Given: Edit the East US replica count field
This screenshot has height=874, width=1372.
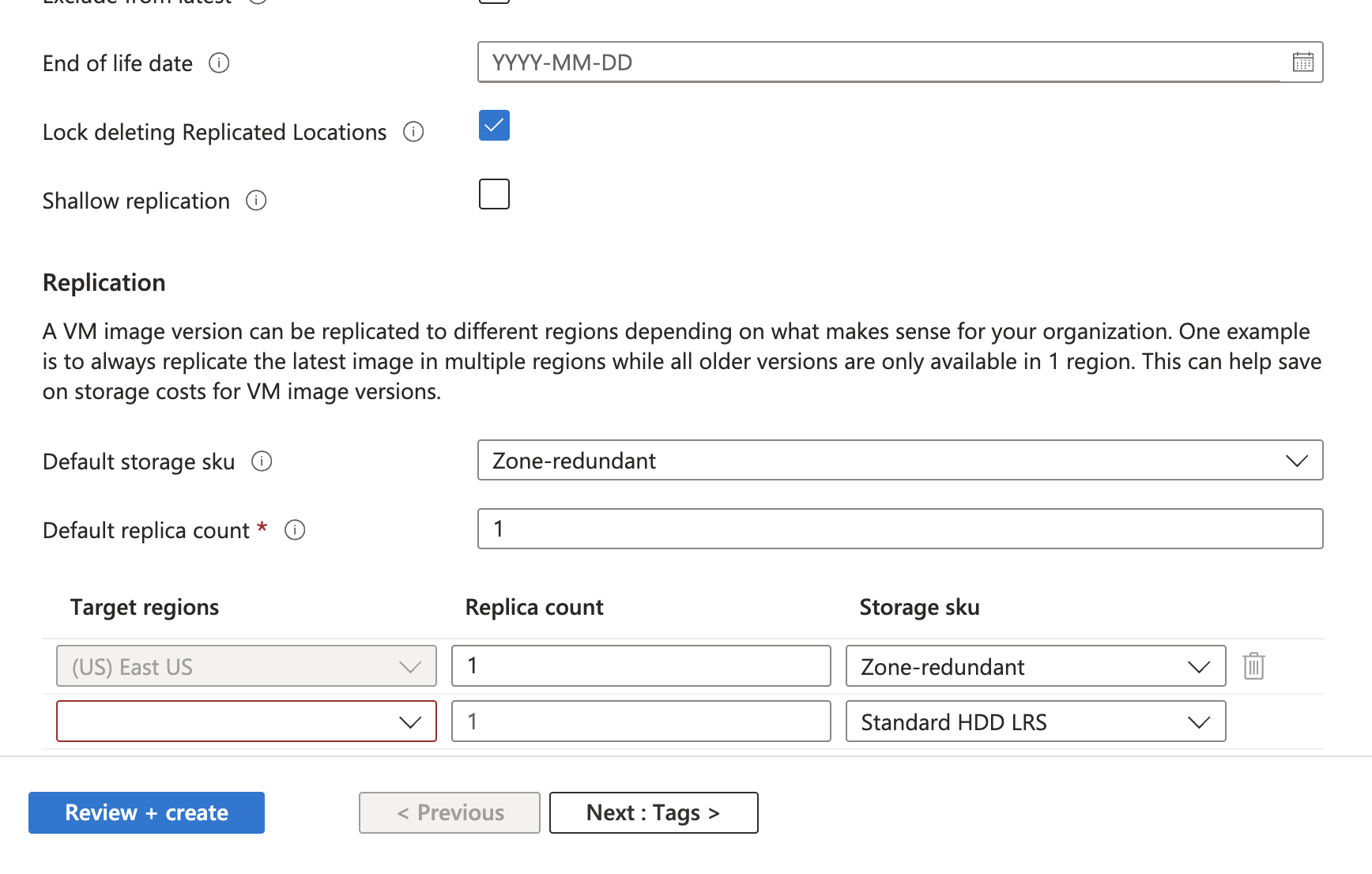Looking at the screenshot, I should (x=641, y=666).
